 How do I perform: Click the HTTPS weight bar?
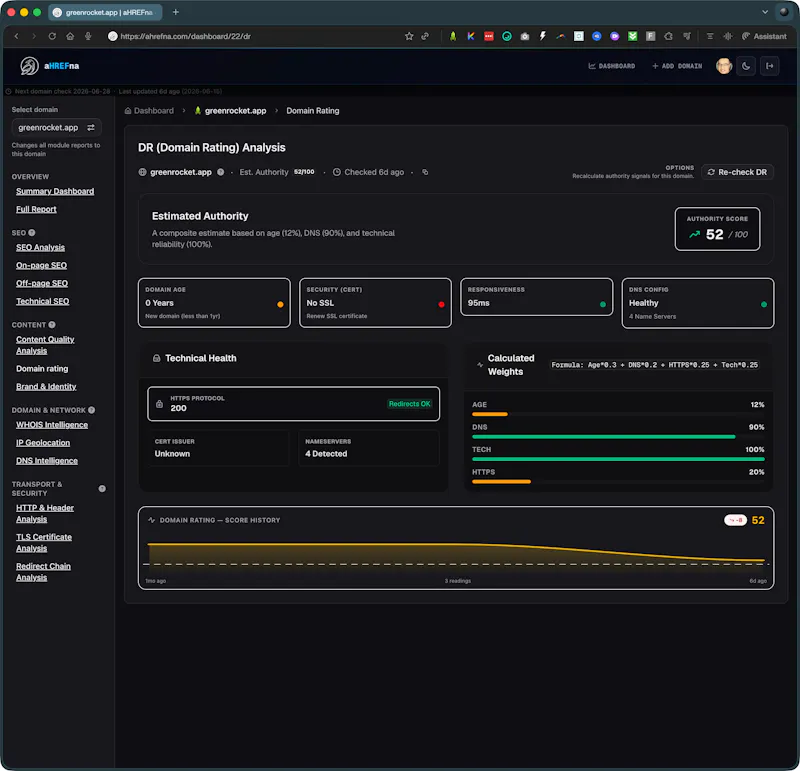point(618,481)
